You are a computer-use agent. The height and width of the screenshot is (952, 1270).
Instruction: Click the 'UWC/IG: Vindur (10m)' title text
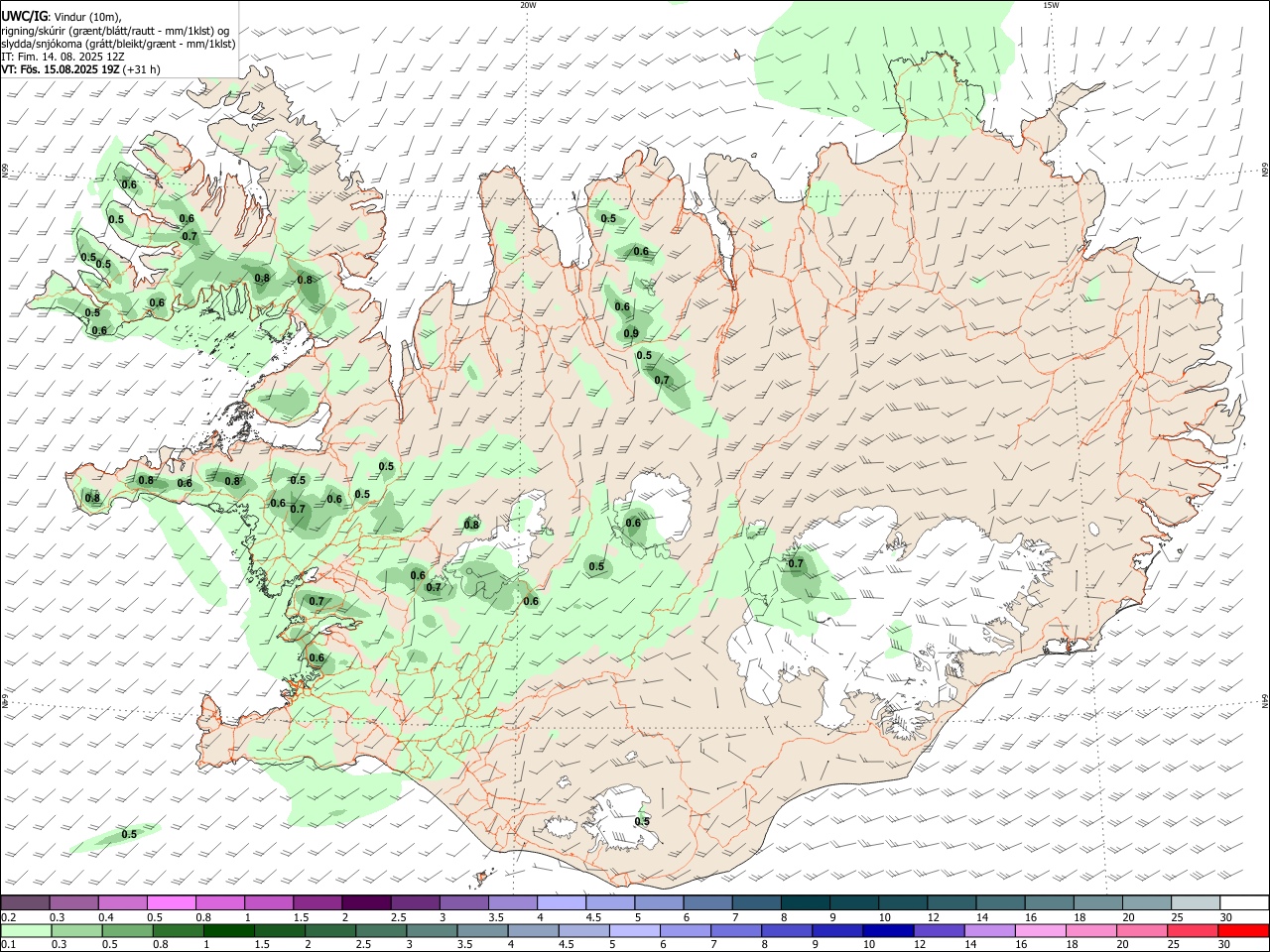click(61, 17)
